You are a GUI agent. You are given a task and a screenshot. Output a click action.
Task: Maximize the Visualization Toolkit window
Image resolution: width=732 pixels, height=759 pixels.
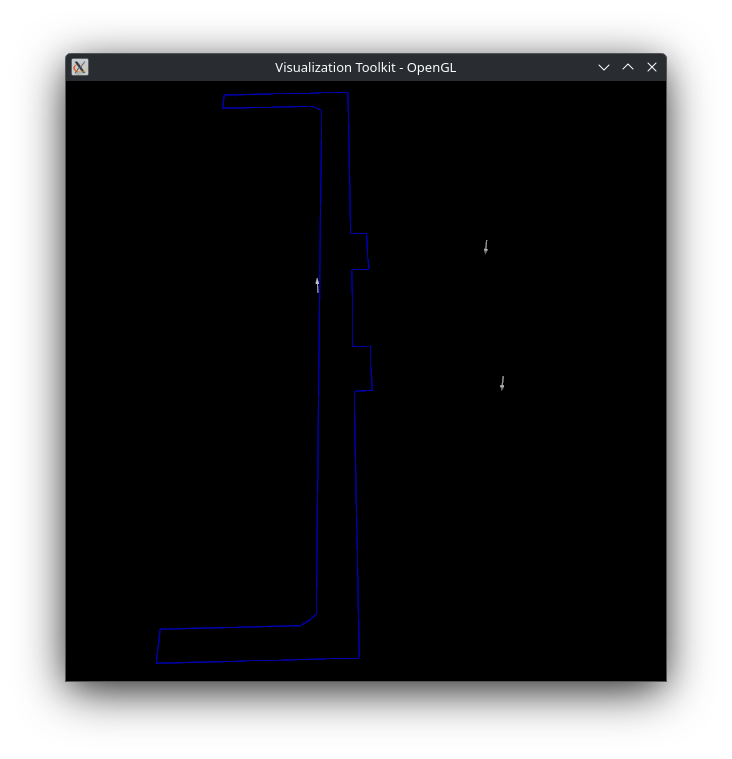click(628, 67)
